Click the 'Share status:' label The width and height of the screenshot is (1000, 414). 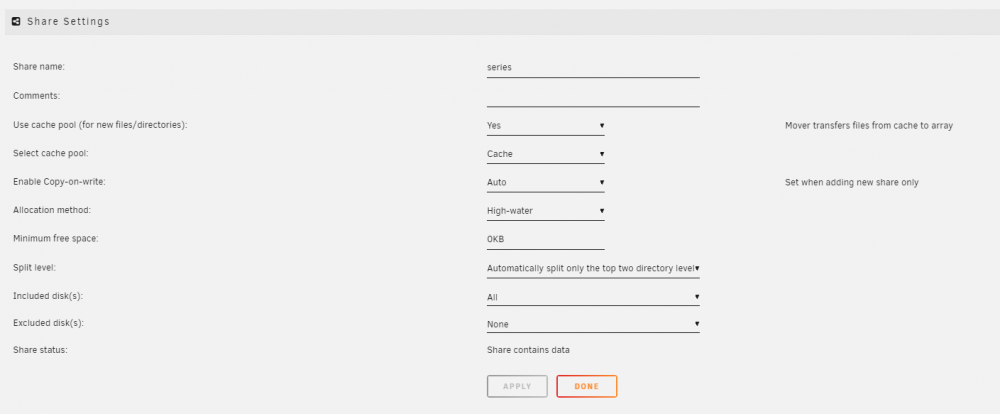(x=40, y=350)
